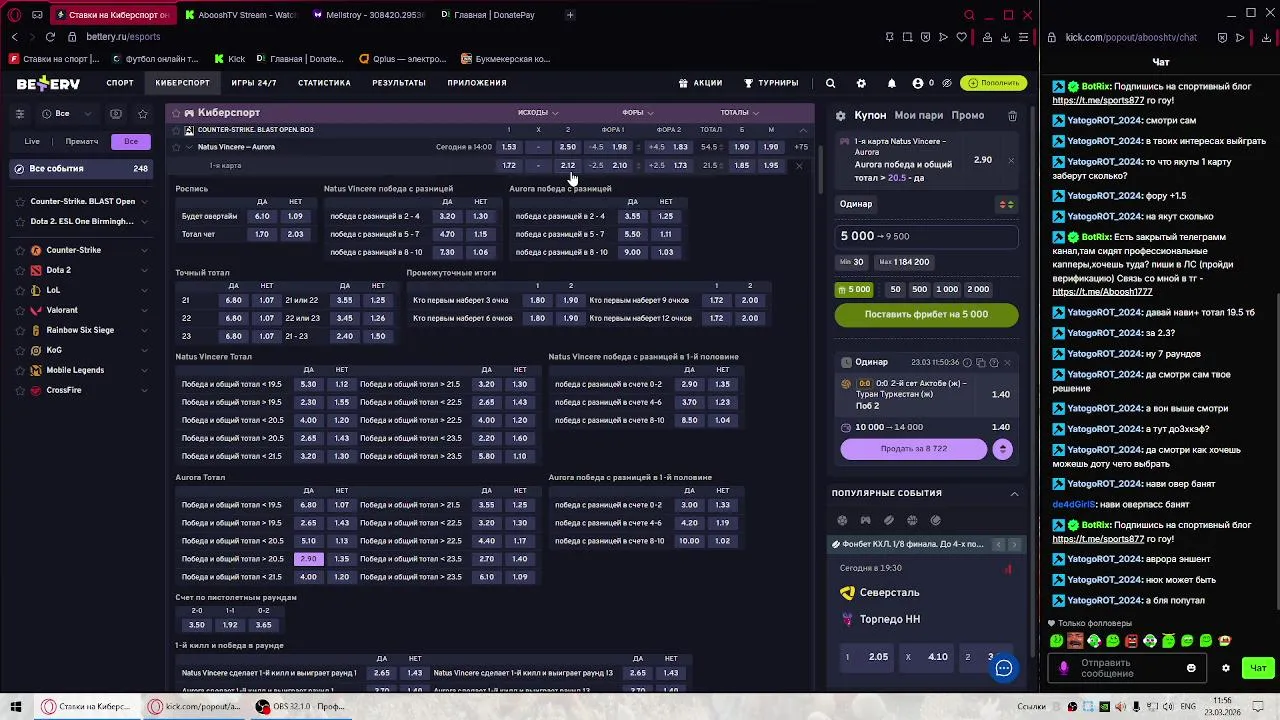Open the user profile account icon
The height and width of the screenshot is (720, 1280).
point(918,83)
